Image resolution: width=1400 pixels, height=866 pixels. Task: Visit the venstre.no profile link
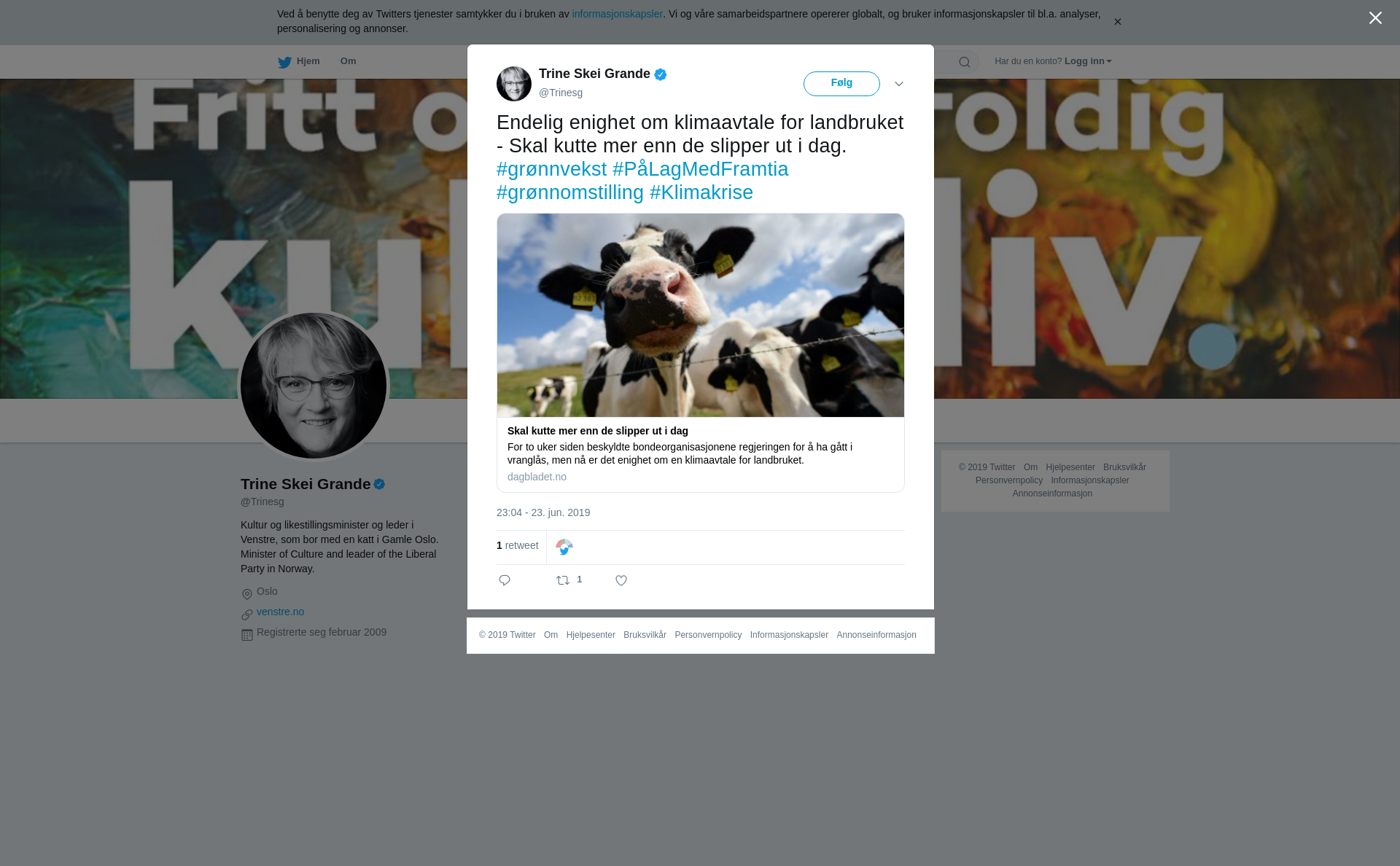(280, 612)
